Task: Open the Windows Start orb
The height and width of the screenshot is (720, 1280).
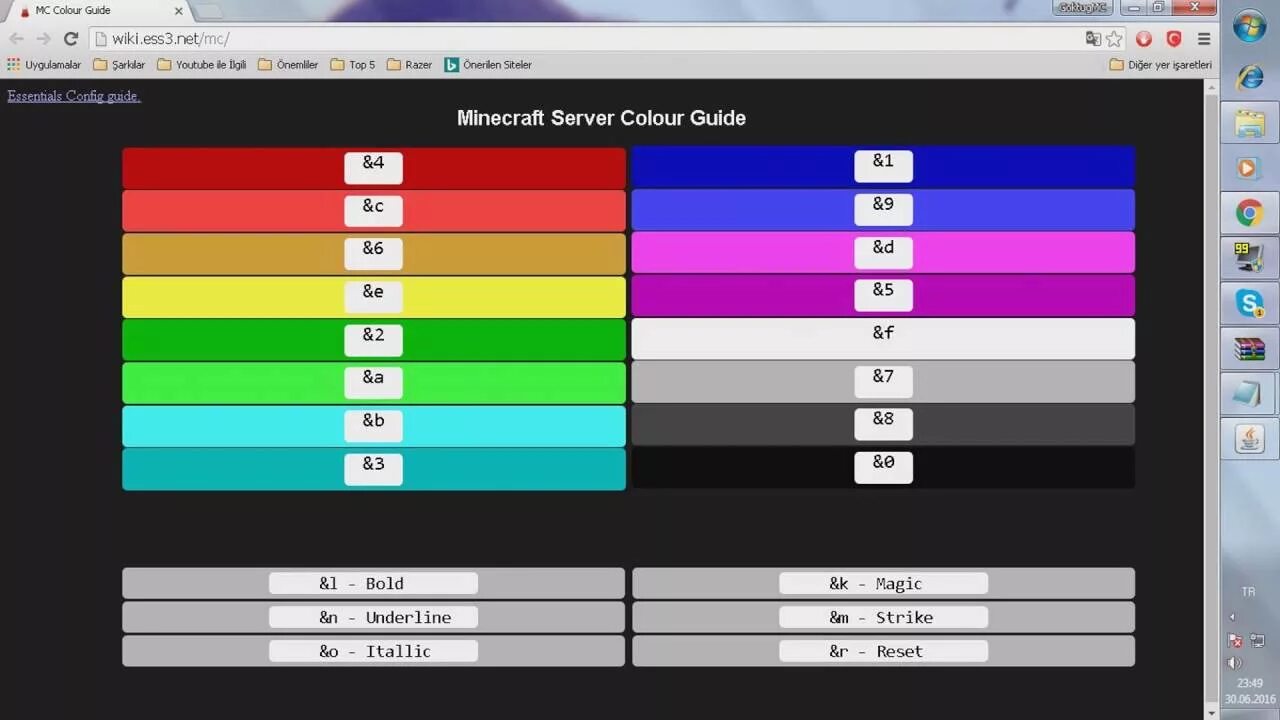Action: [x=1250, y=26]
